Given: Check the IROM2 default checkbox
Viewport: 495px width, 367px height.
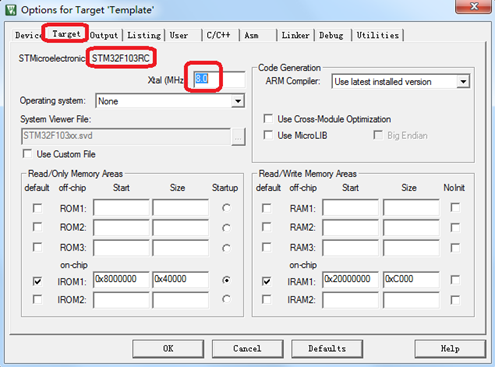Looking at the screenshot, I should 37,299.
